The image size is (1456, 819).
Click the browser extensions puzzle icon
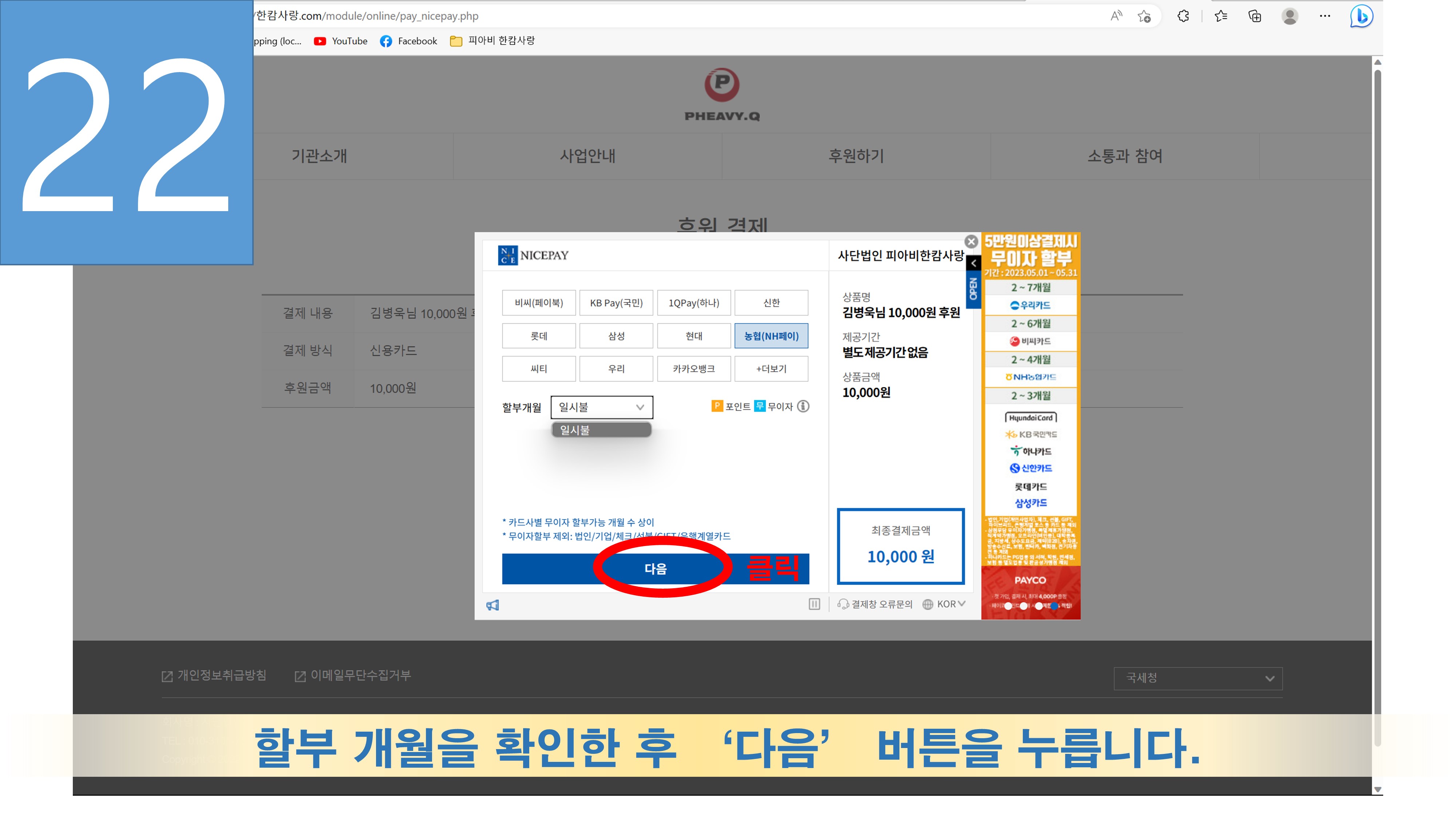[x=1183, y=16]
